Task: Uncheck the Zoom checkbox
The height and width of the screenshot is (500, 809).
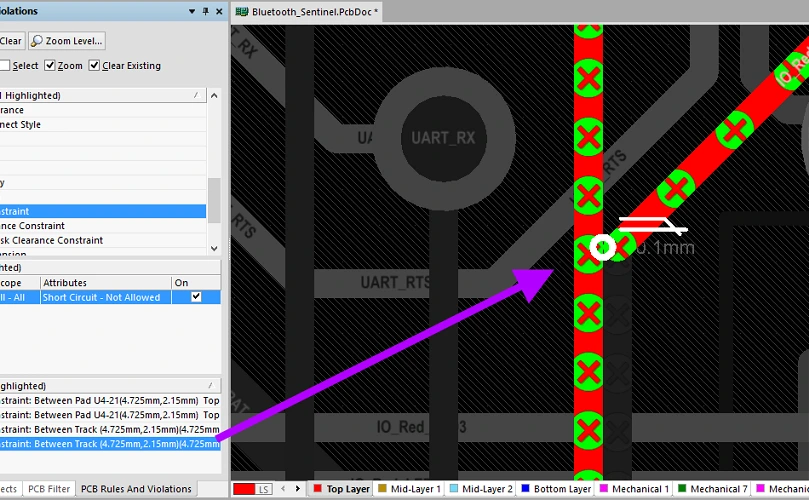Action: (x=50, y=66)
